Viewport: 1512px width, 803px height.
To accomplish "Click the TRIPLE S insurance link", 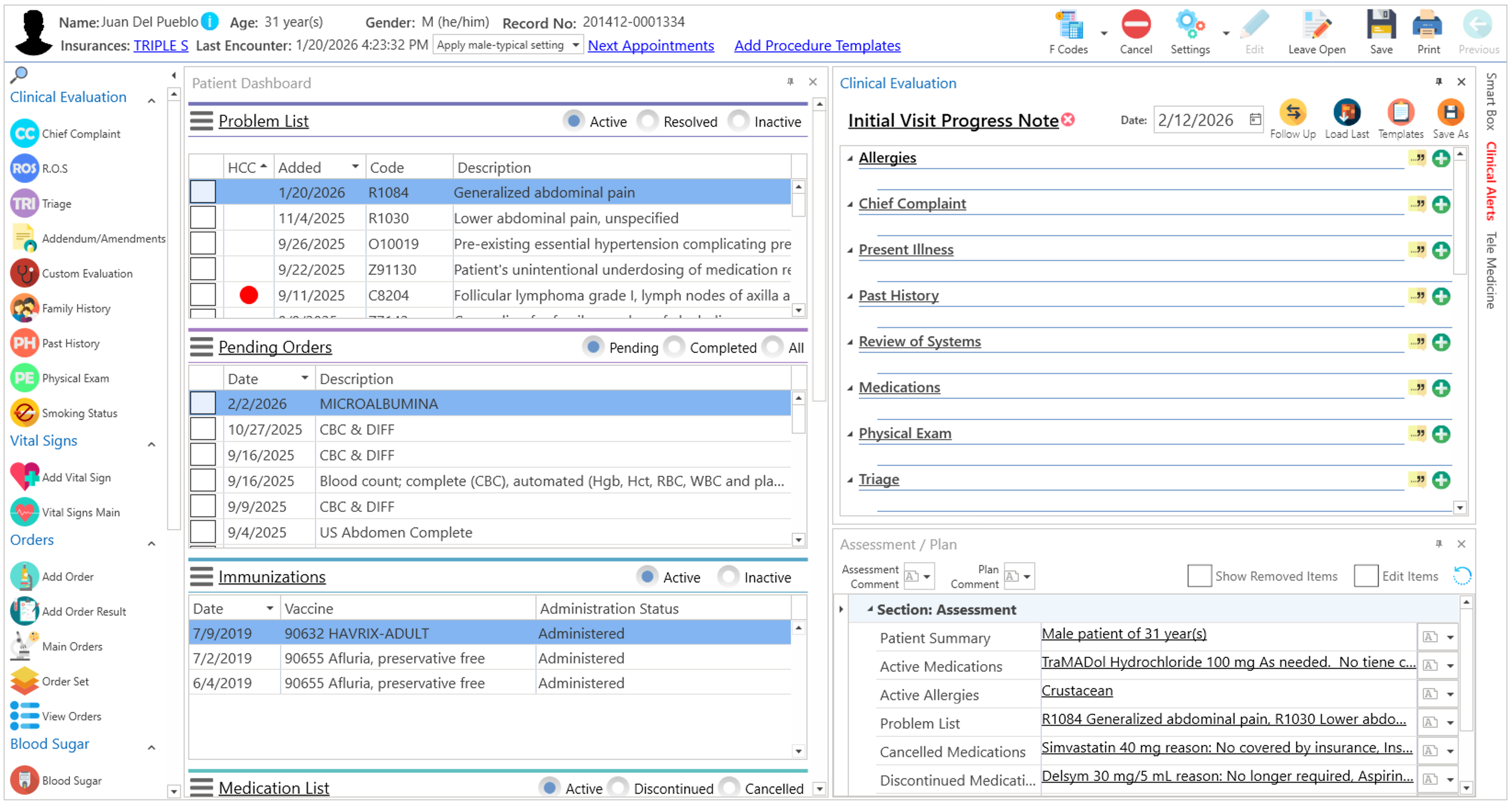I will coord(160,45).
